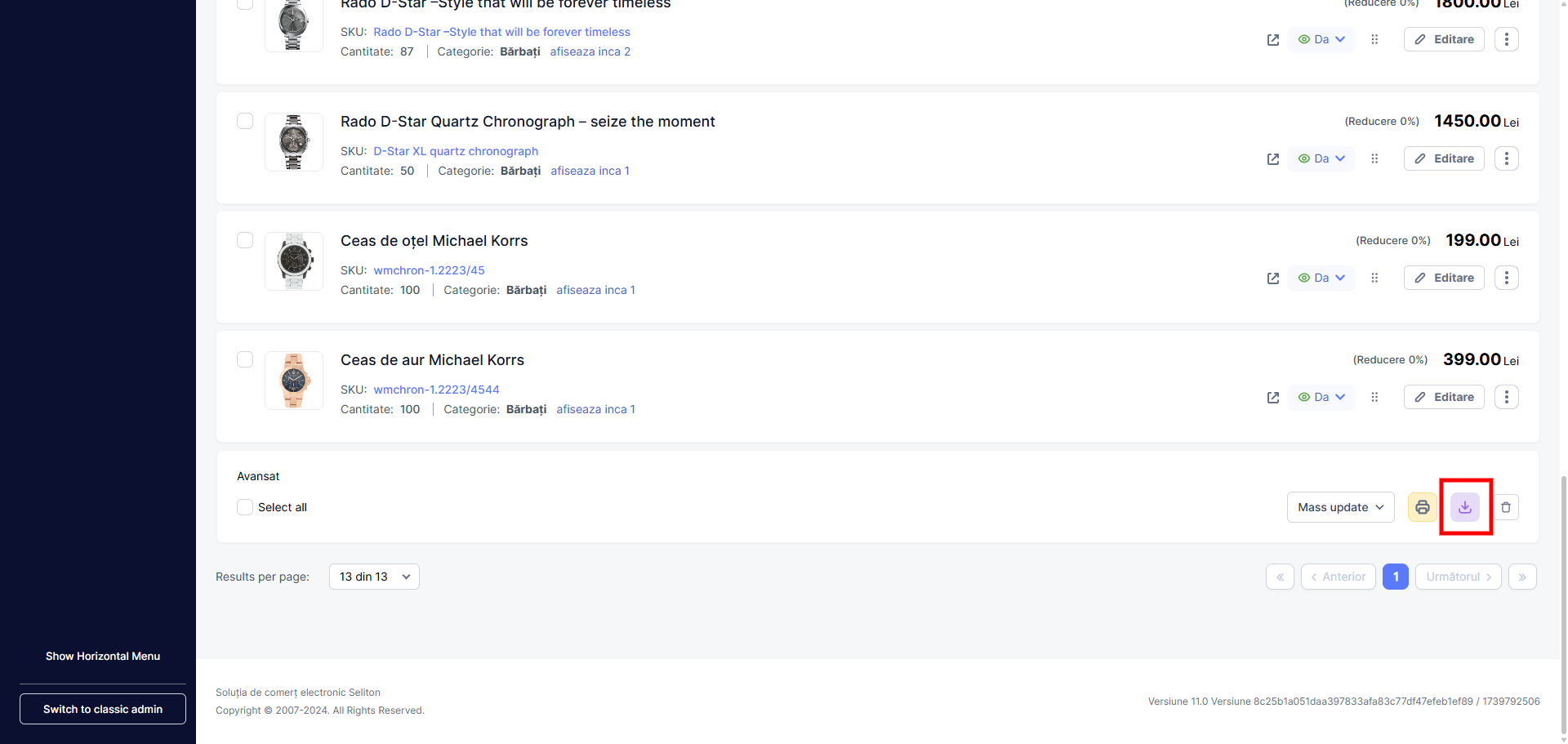Open SKU link D-Star XL quartz chronograph

tap(456, 151)
